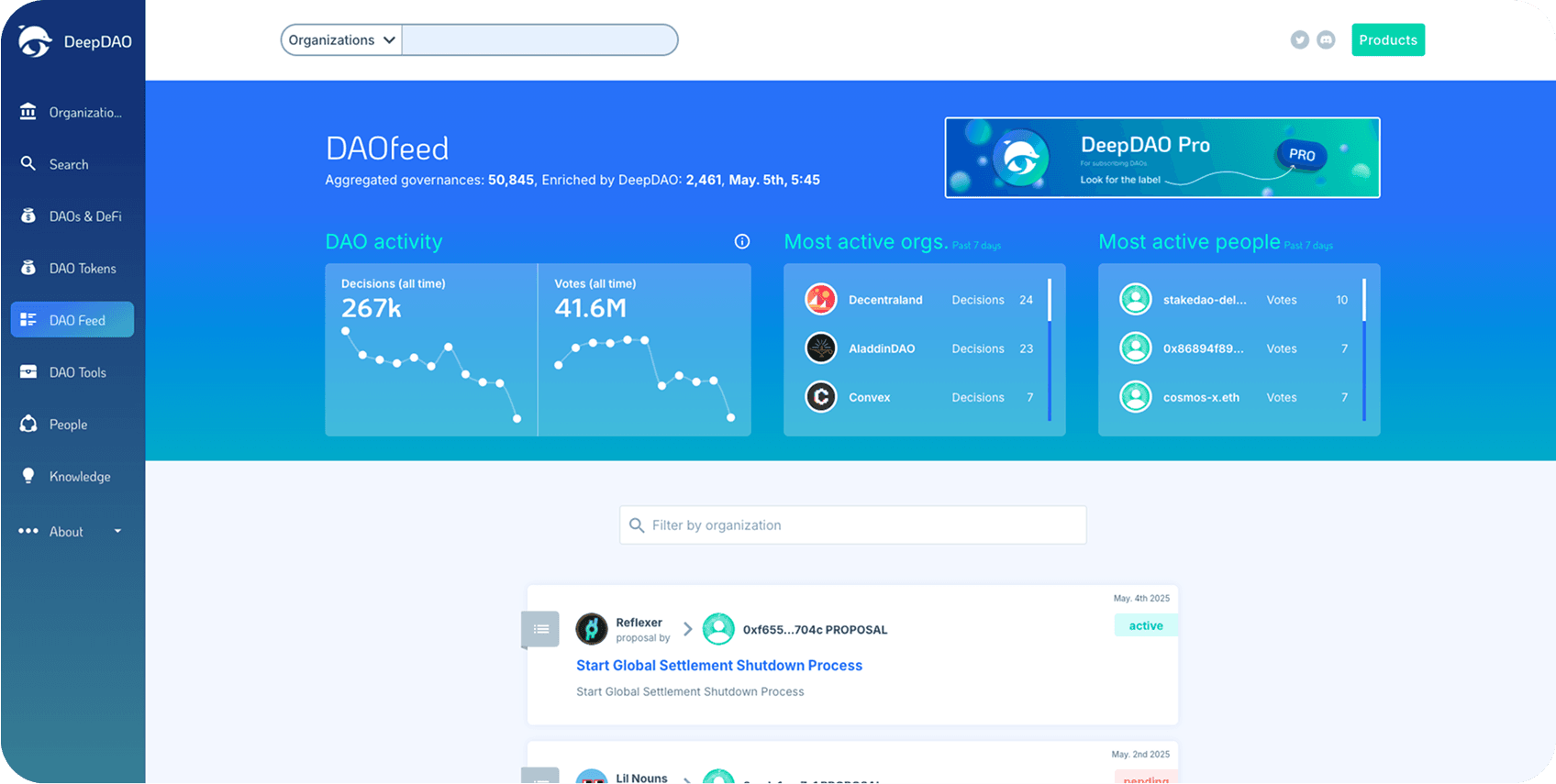The width and height of the screenshot is (1556, 784).
Task: Click the AladdinDAO organization name
Action: click(x=882, y=348)
